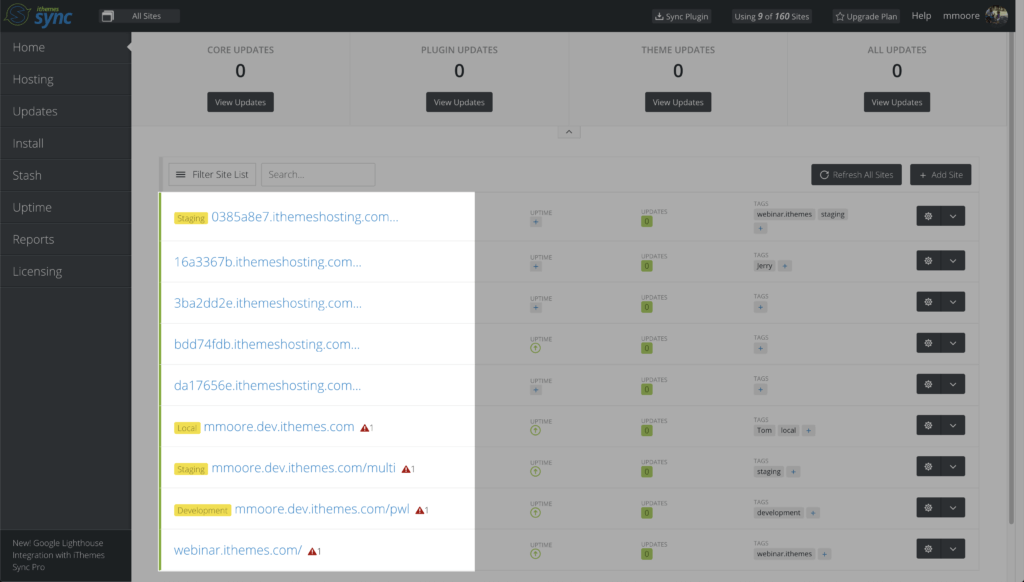The image size is (1024, 582).
Task: Click the Add Site button
Action: tap(940, 174)
